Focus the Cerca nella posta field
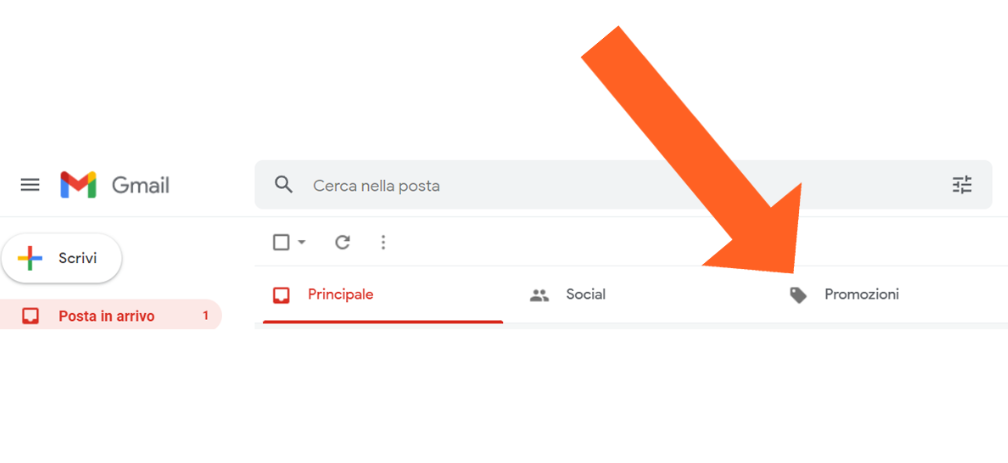This screenshot has height=463, width=1008. 624,185
